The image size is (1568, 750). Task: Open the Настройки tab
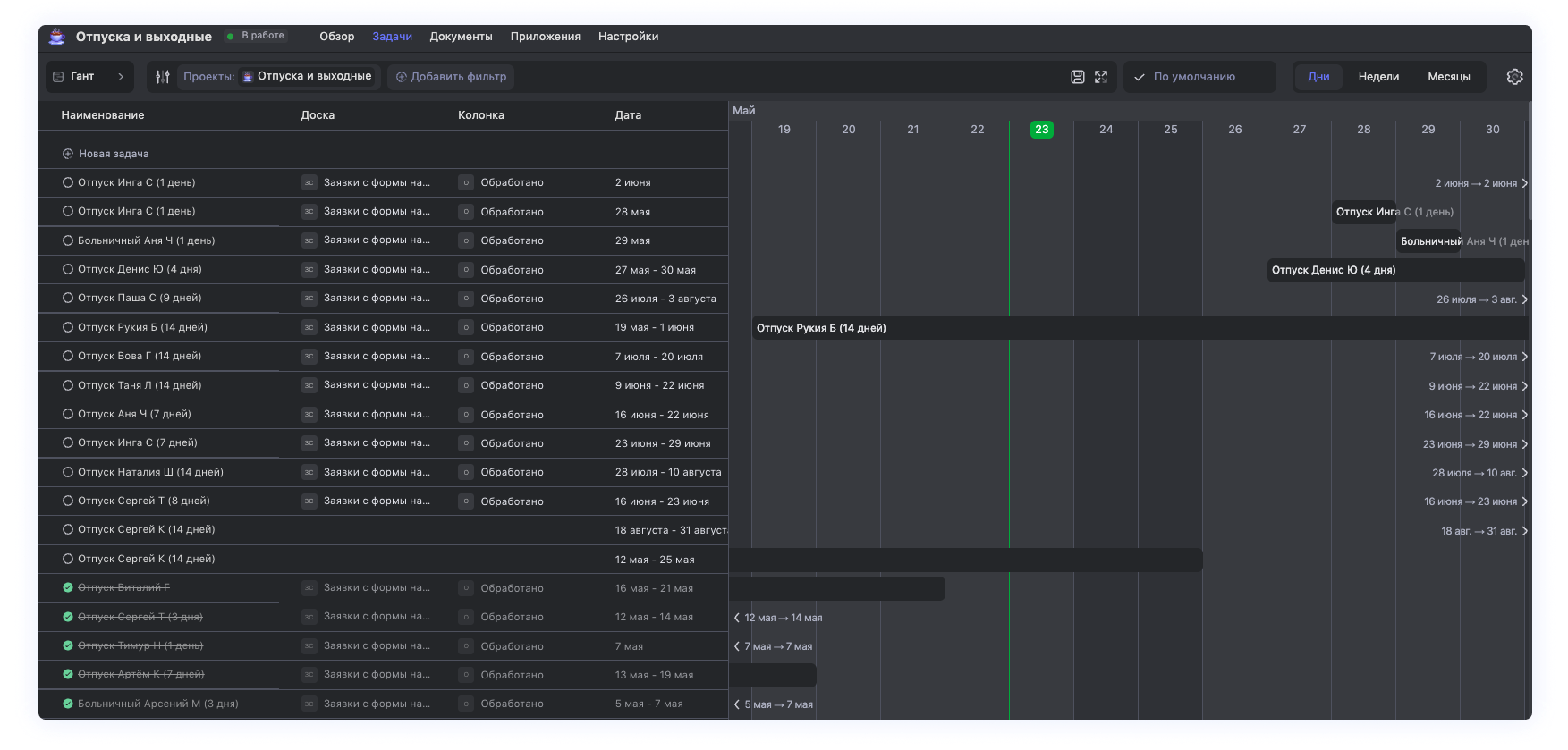pyautogui.click(x=628, y=37)
